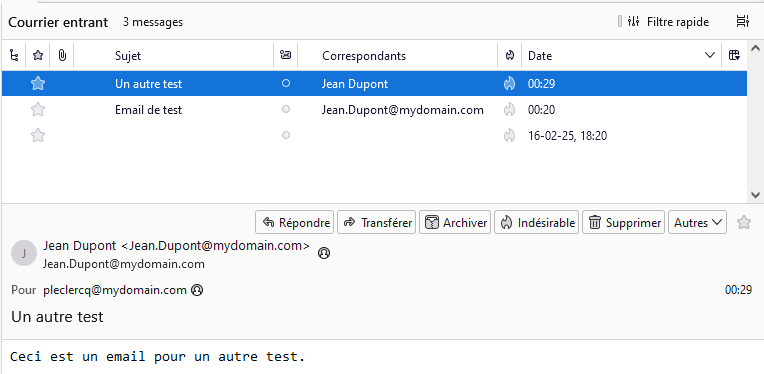Open message list display options icon
Viewport: 764px width, 374px height.
click(742, 21)
